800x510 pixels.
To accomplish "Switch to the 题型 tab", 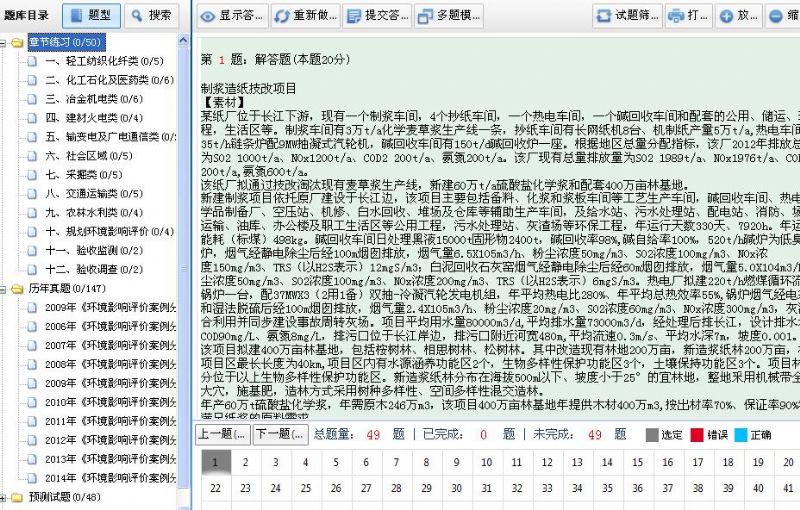I will click(x=92, y=15).
